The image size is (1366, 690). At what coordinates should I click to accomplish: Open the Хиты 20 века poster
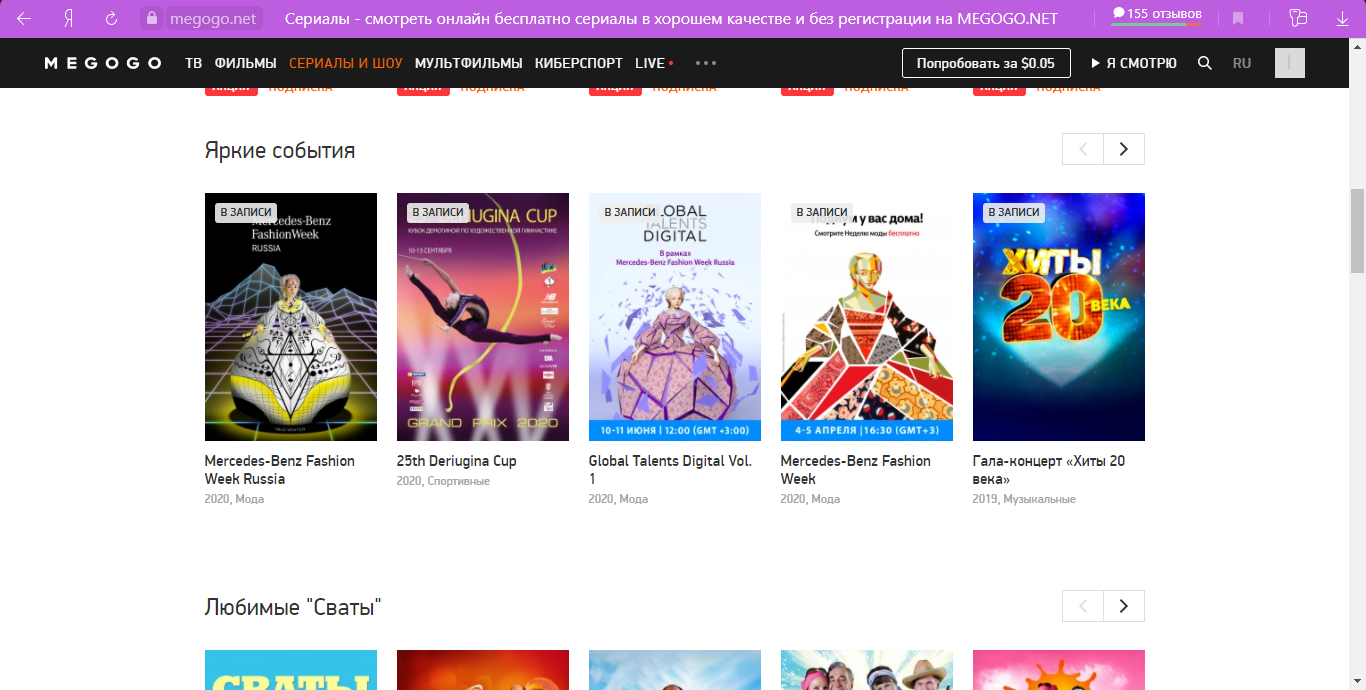[1059, 317]
